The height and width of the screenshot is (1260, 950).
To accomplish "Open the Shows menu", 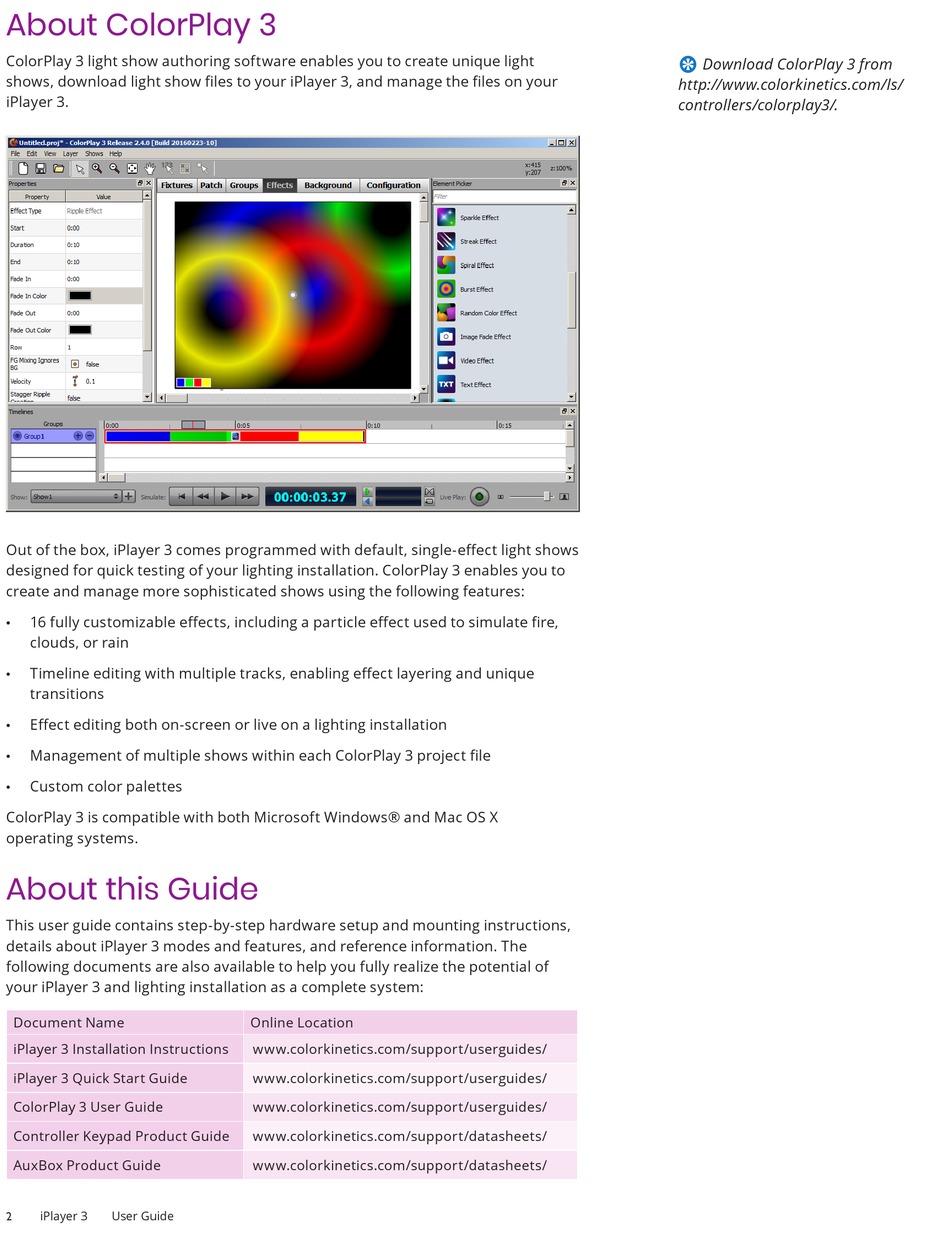I will (94, 154).
